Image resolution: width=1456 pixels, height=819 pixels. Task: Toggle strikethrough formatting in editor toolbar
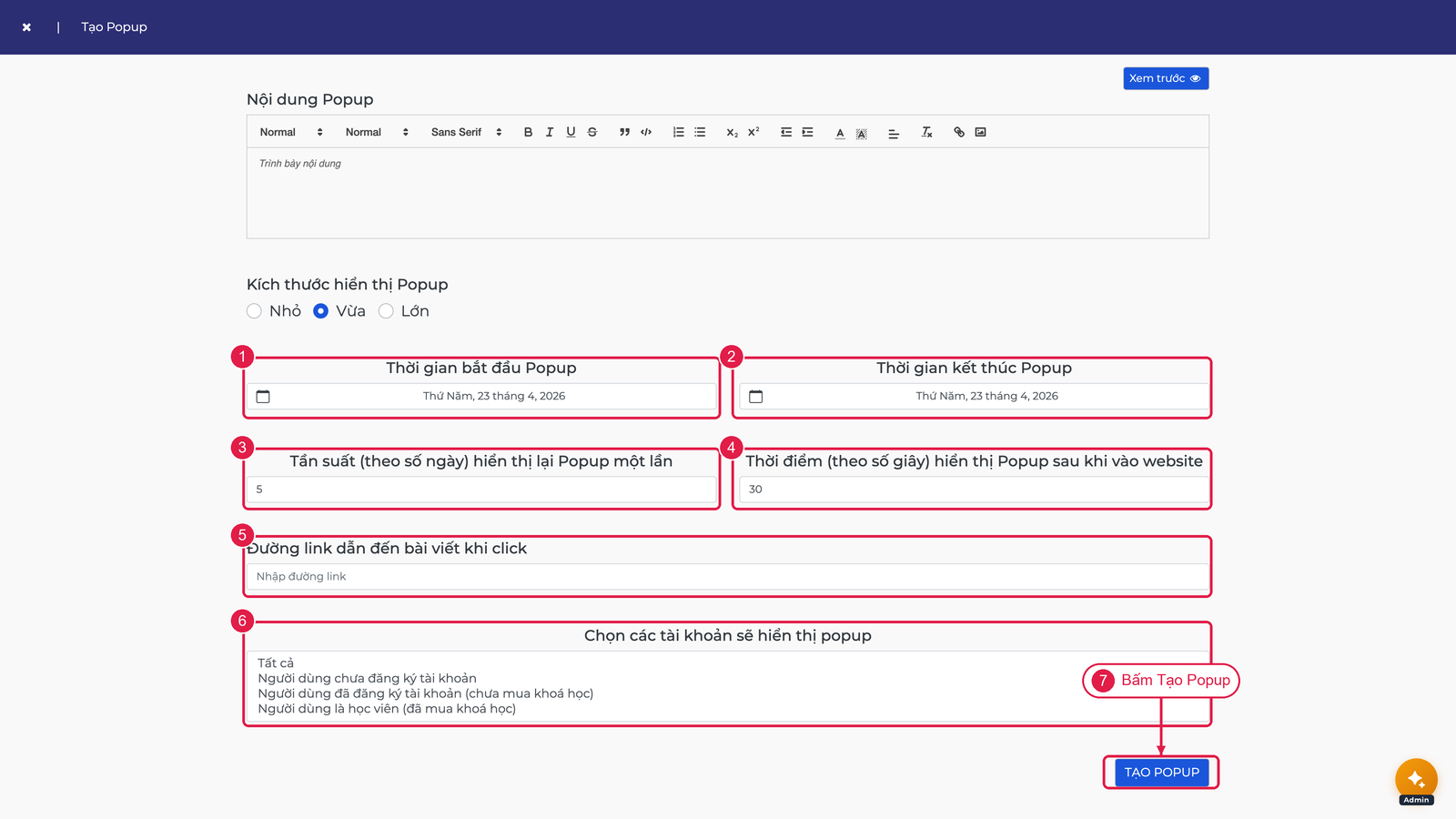592,132
